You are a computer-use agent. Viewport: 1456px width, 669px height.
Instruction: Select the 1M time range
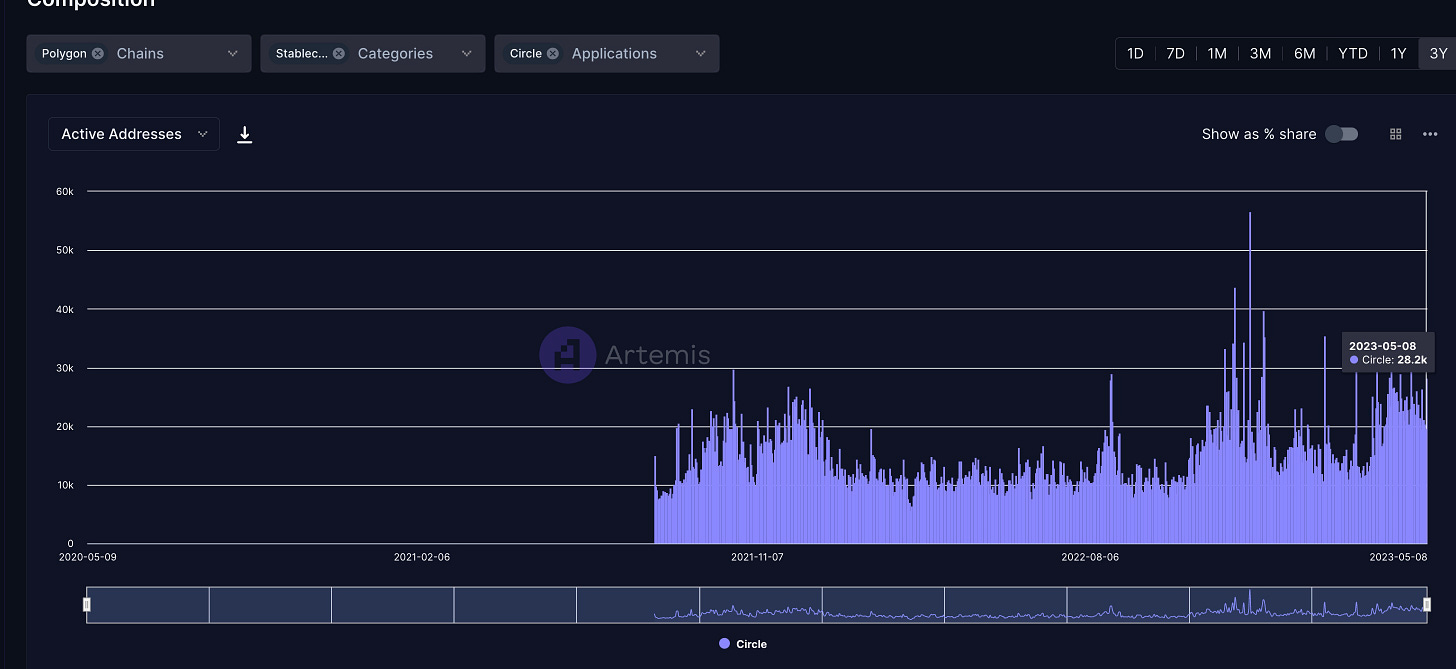[1217, 54]
